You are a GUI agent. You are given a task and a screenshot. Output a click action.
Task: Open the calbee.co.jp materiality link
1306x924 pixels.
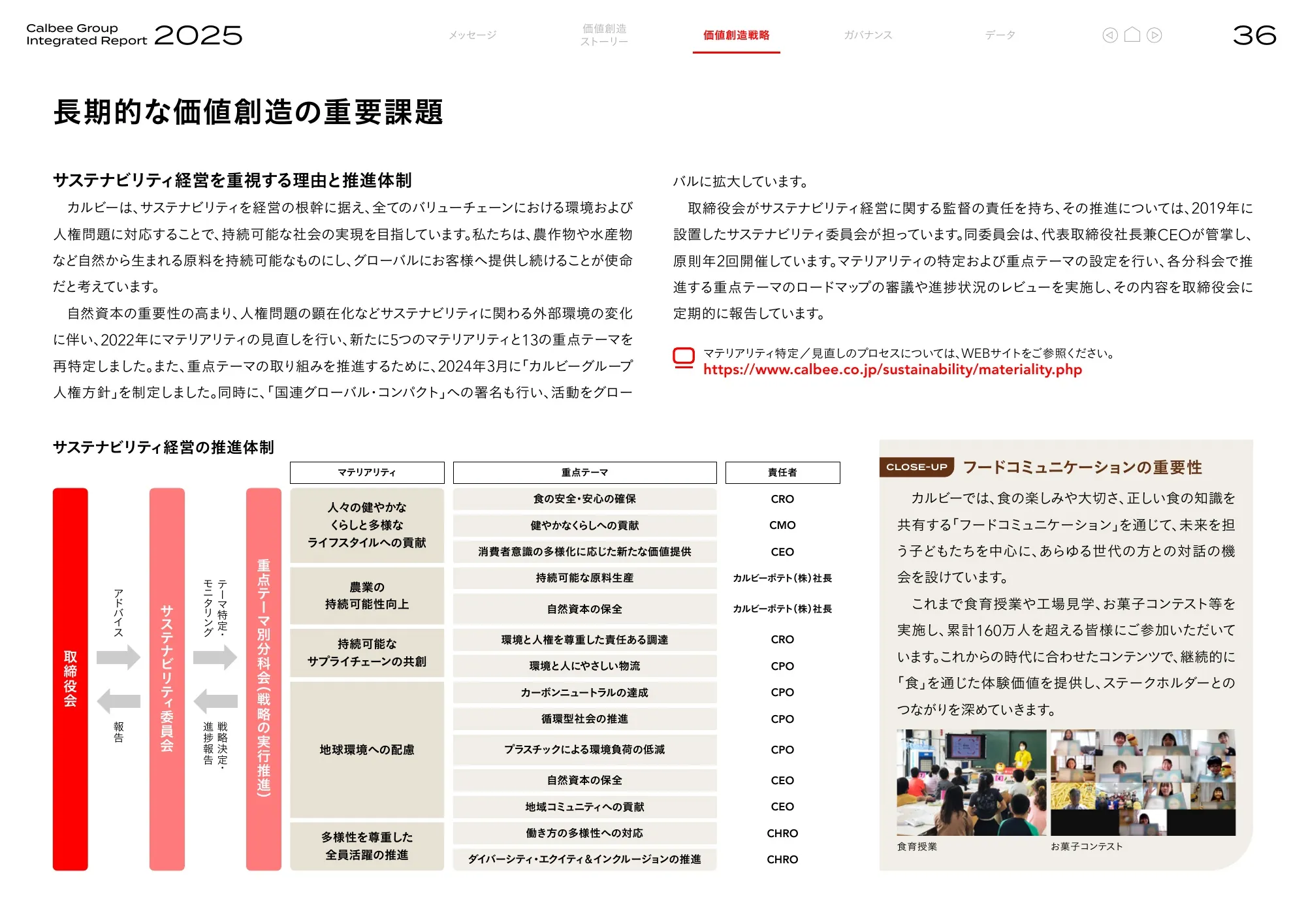pos(892,370)
